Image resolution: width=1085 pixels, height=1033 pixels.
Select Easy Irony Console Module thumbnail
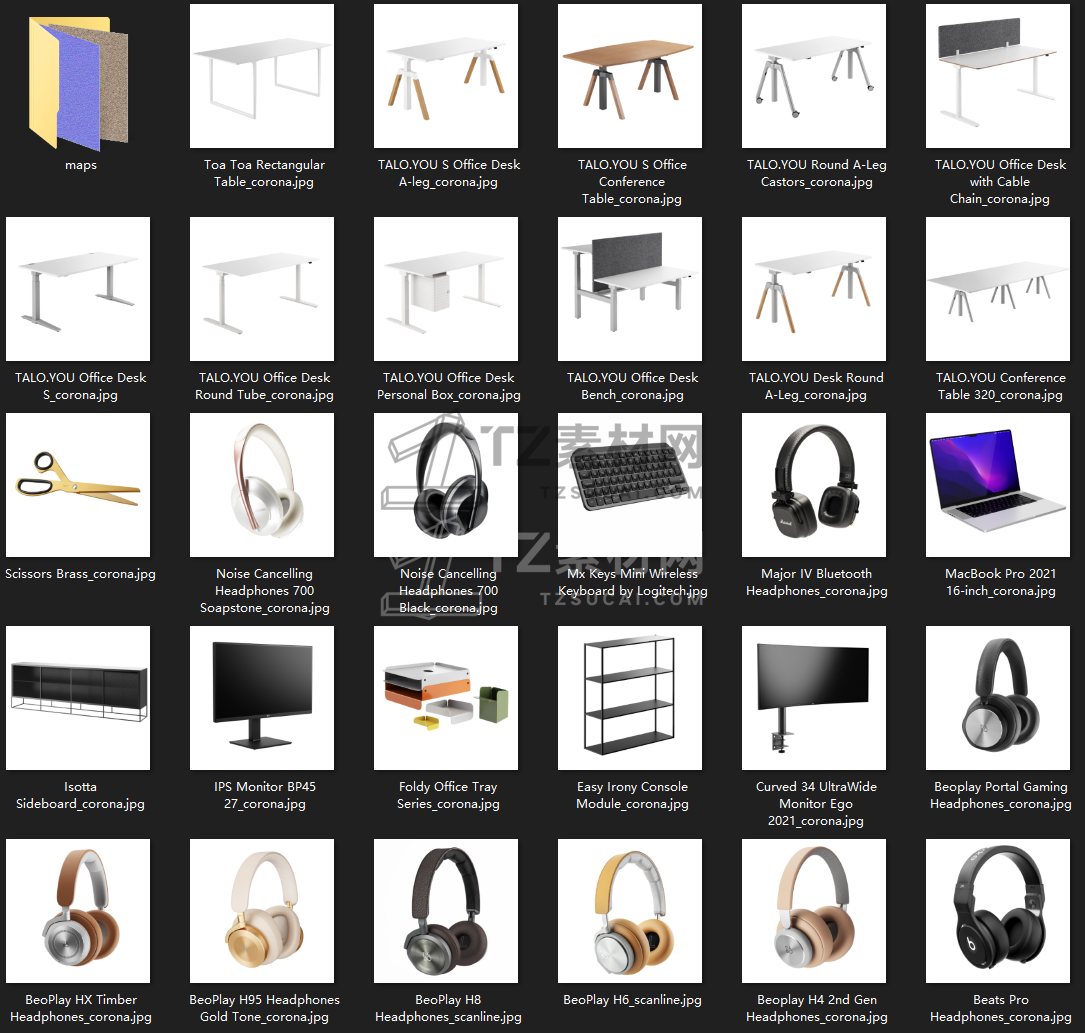pos(630,698)
